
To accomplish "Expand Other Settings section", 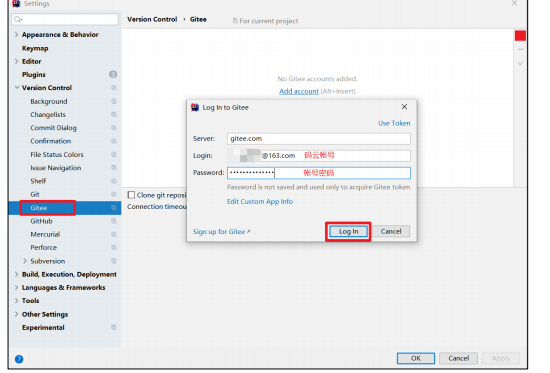I will [x=16, y=314].
